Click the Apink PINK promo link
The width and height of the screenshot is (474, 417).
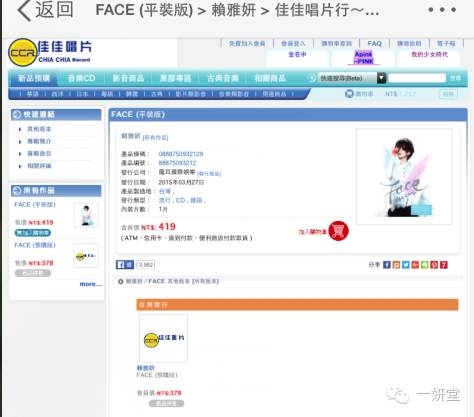[363, 58]
